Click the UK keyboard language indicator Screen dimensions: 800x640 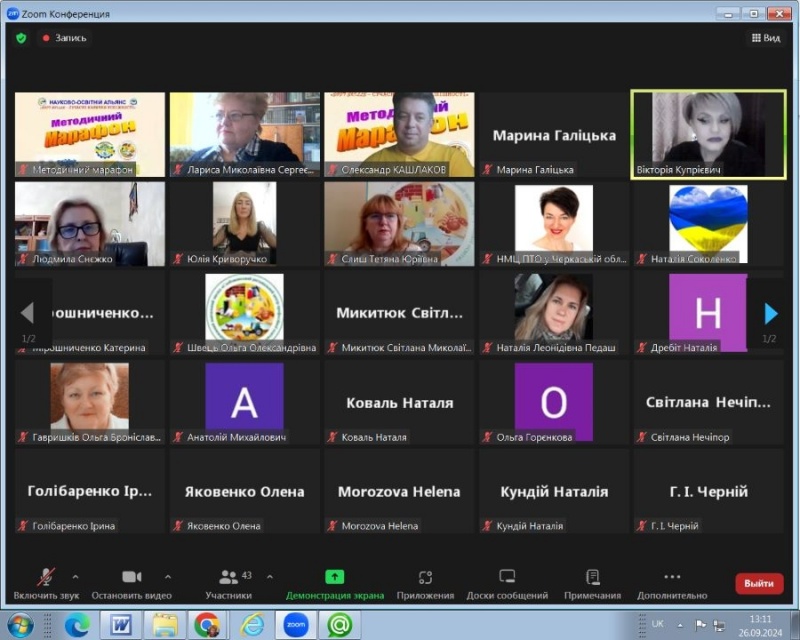tap(657, 624)
